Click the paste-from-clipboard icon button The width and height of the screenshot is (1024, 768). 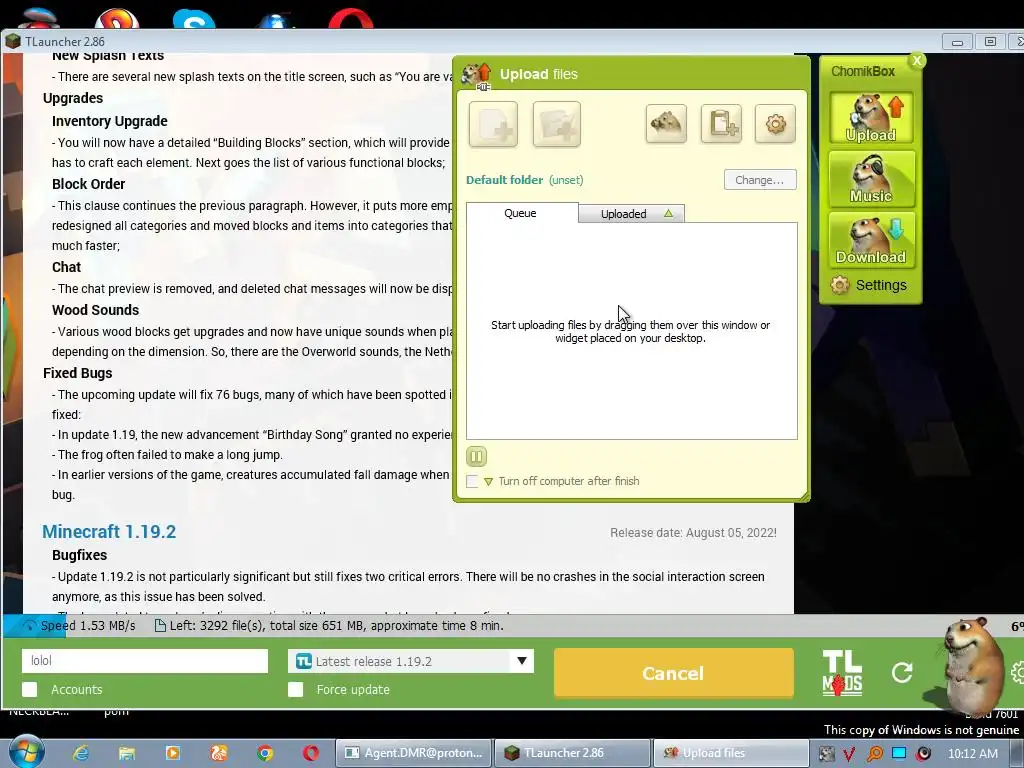[721, 123]
